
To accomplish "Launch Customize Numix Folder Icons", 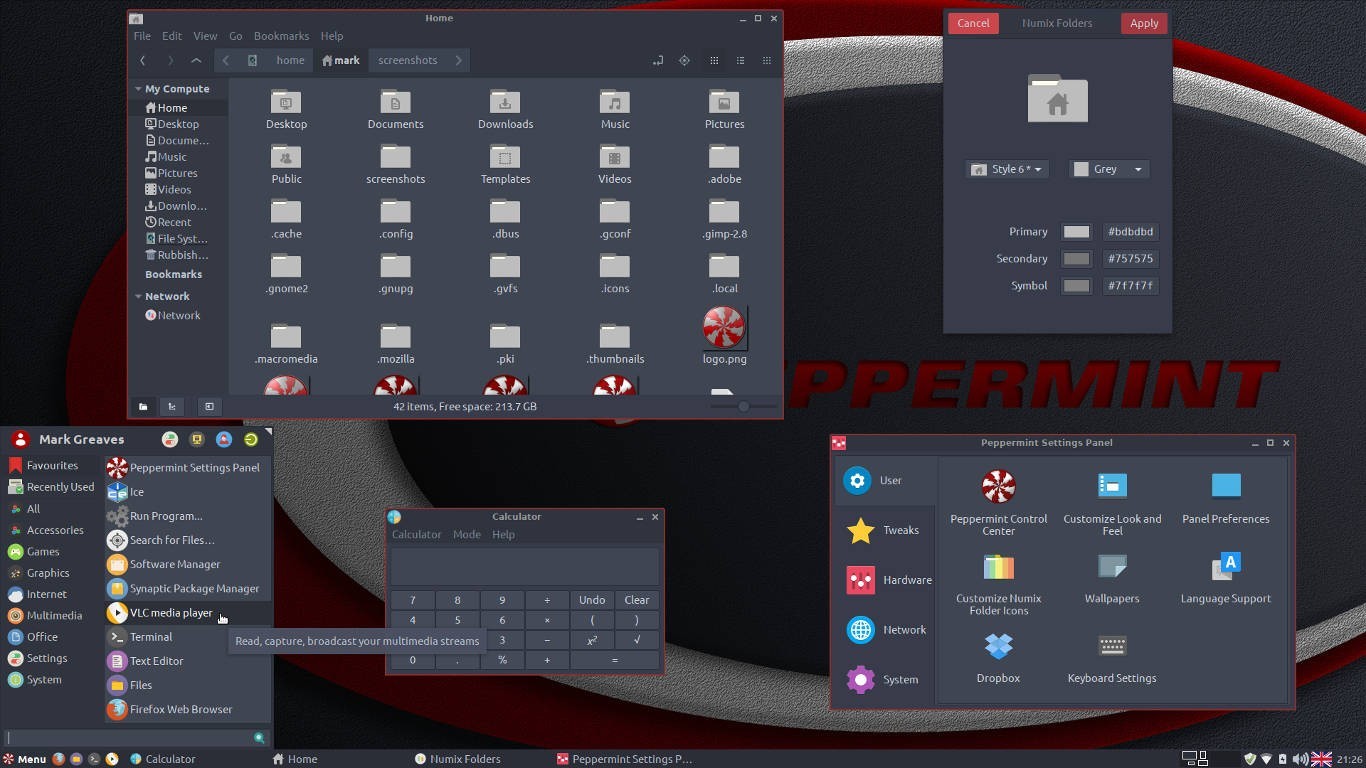I will [998, 582].
